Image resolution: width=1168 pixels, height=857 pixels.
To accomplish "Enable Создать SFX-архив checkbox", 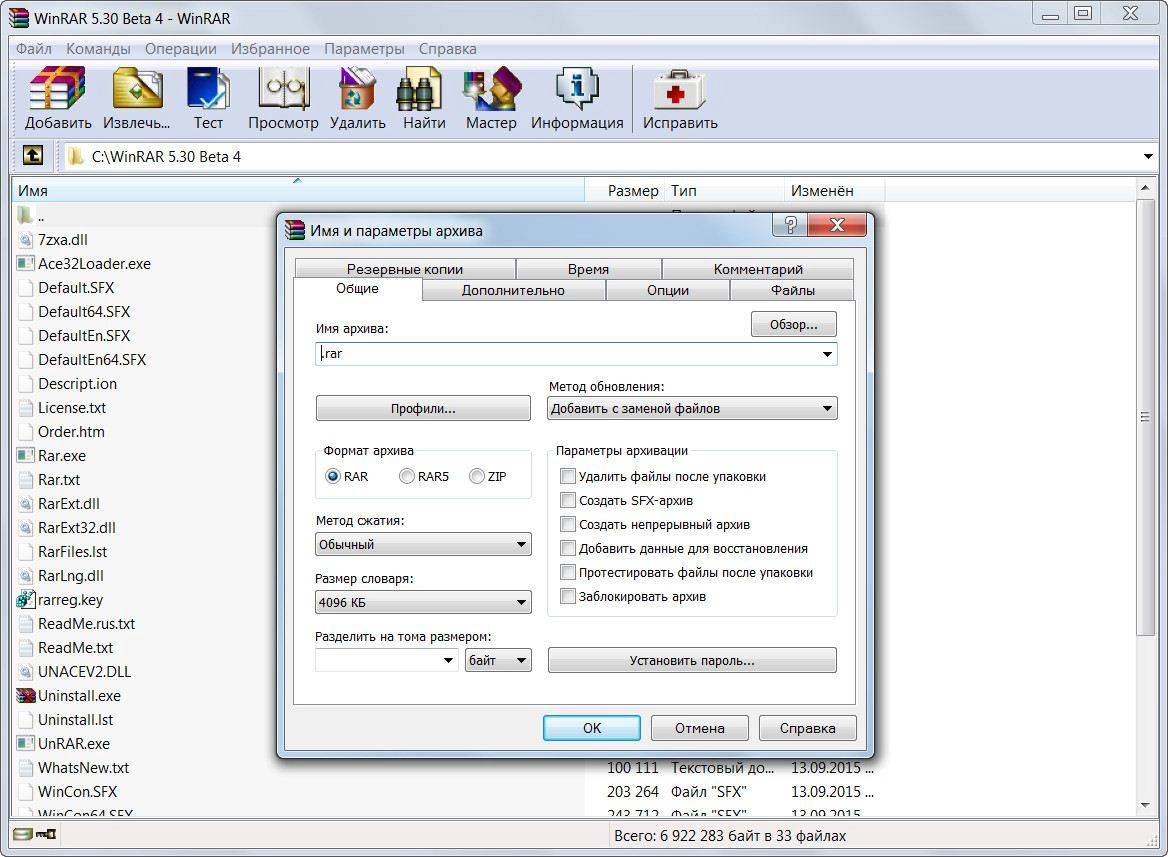I will coord(568,500).
